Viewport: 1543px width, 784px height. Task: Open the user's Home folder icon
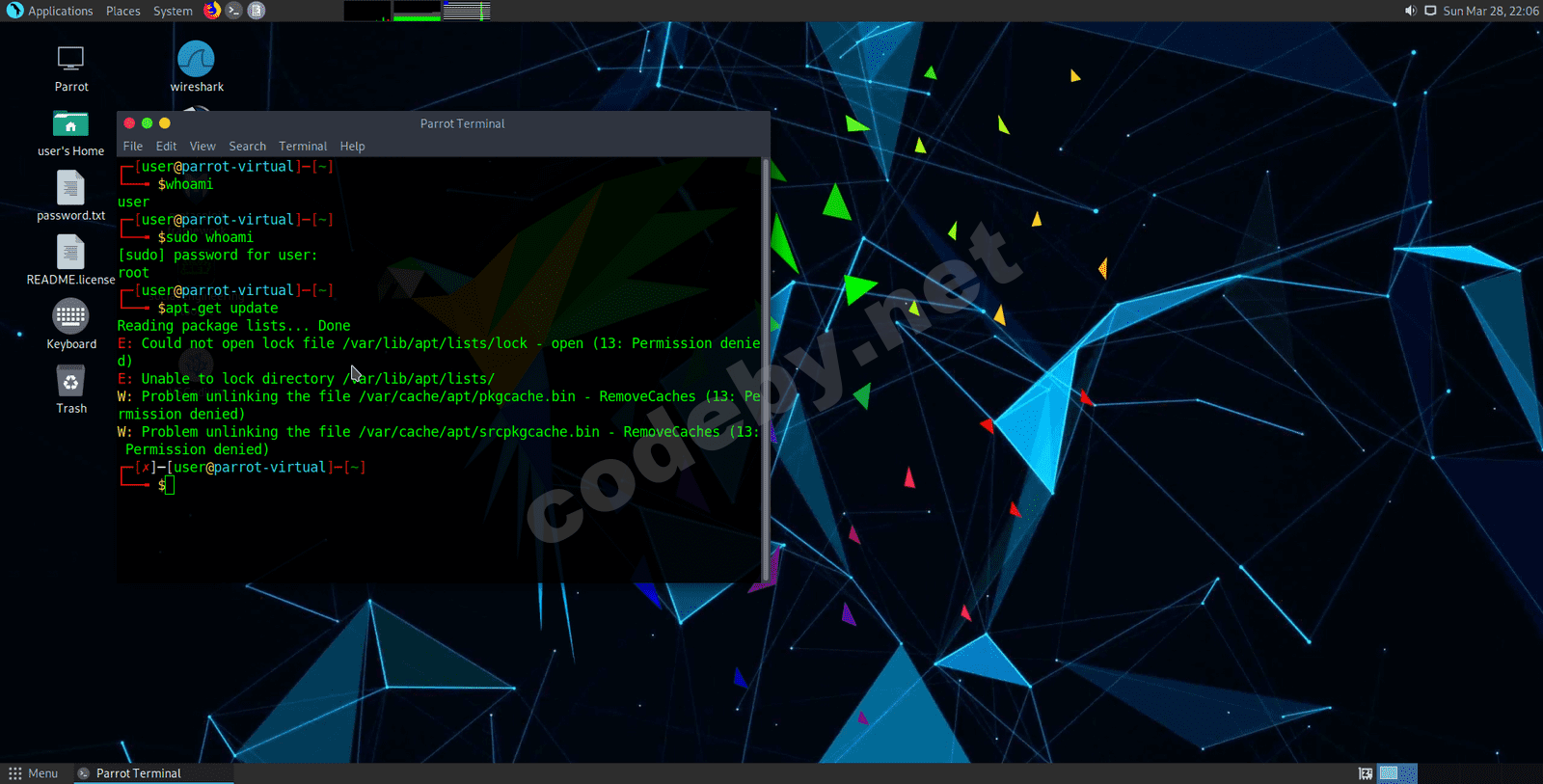pos(70,133)
